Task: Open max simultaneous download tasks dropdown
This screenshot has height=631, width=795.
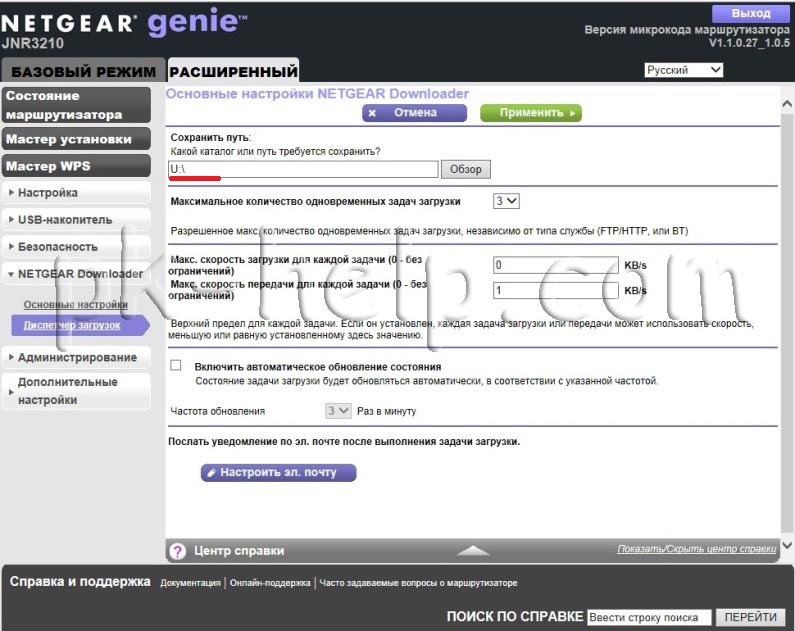Action: point(506,201)
